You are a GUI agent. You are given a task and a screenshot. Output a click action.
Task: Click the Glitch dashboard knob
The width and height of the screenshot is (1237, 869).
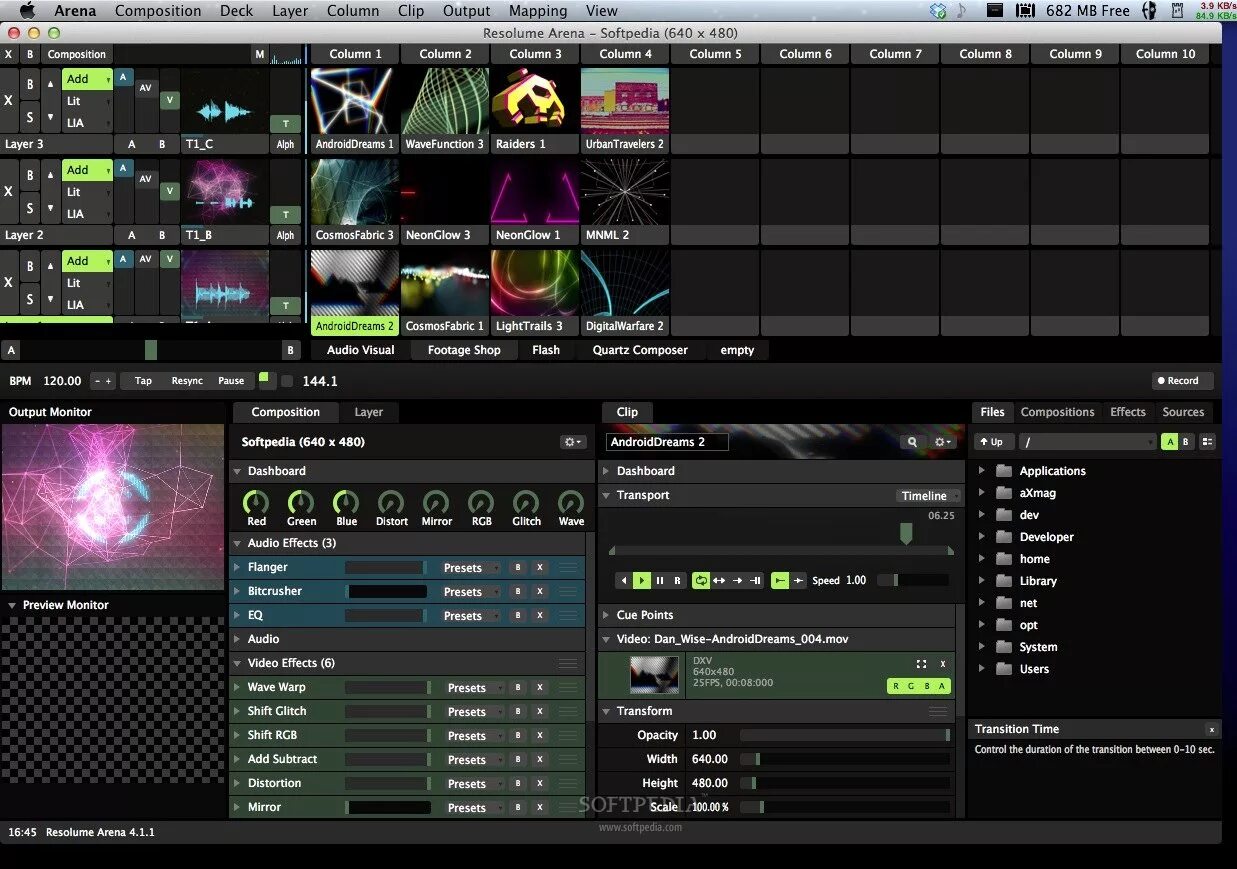[x=526, y=503]
